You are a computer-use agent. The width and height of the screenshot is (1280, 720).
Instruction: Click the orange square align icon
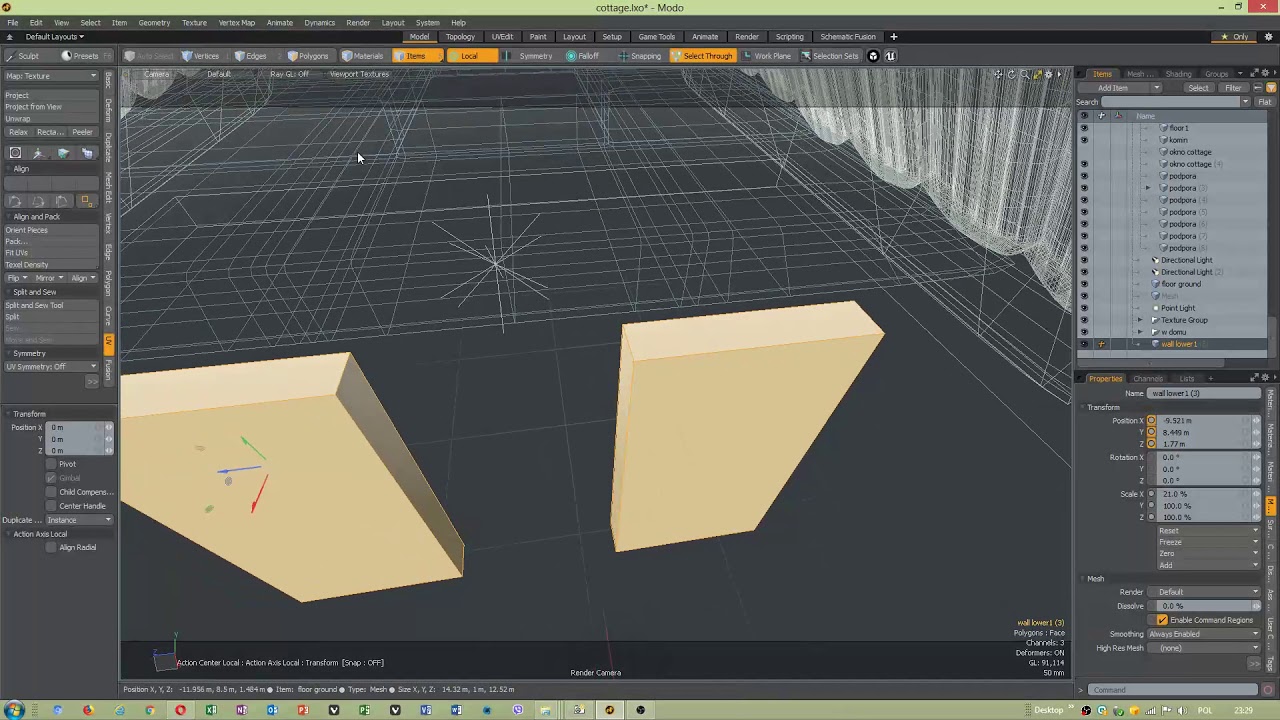coord(87,201)
